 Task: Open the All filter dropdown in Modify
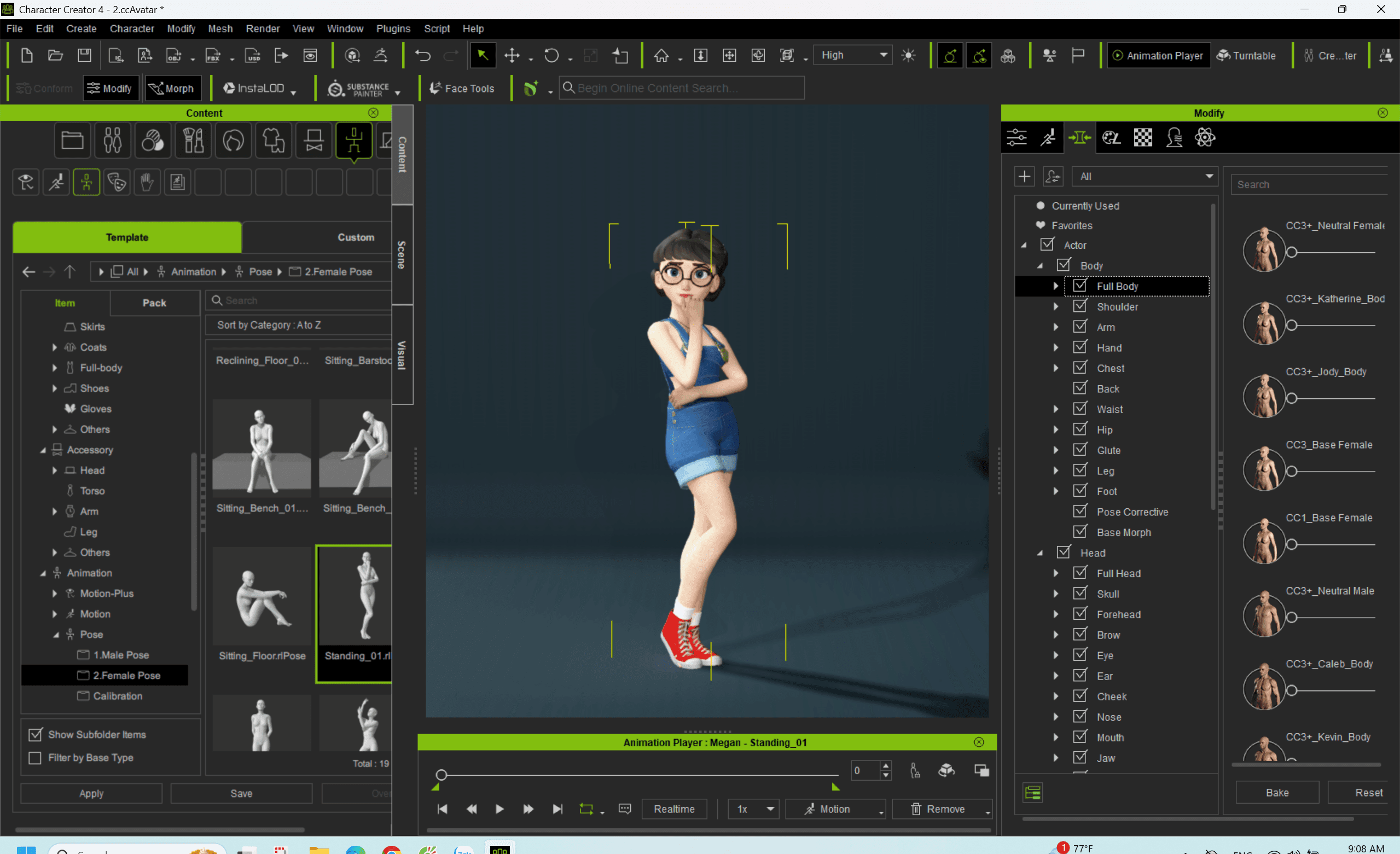coord(1144,176)
